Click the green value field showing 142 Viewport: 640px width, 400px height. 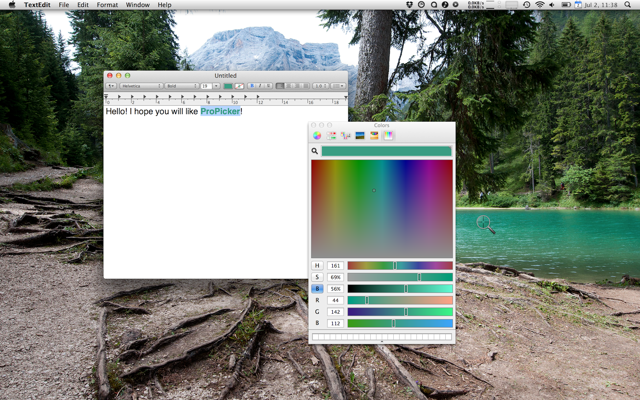pos(335,311)
